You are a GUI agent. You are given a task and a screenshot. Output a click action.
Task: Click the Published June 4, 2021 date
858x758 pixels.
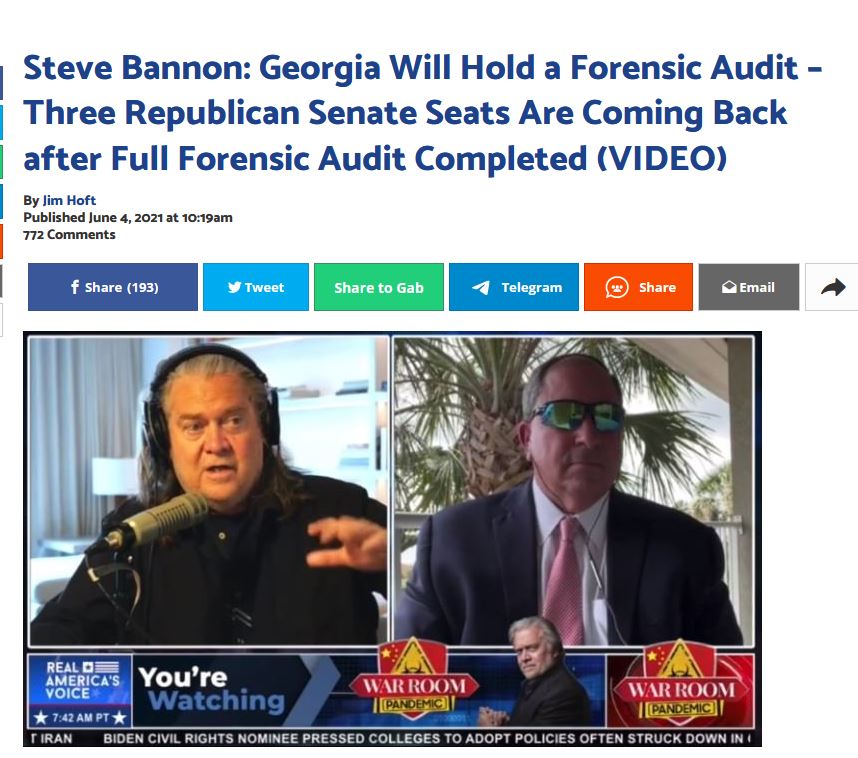point(127,217)
